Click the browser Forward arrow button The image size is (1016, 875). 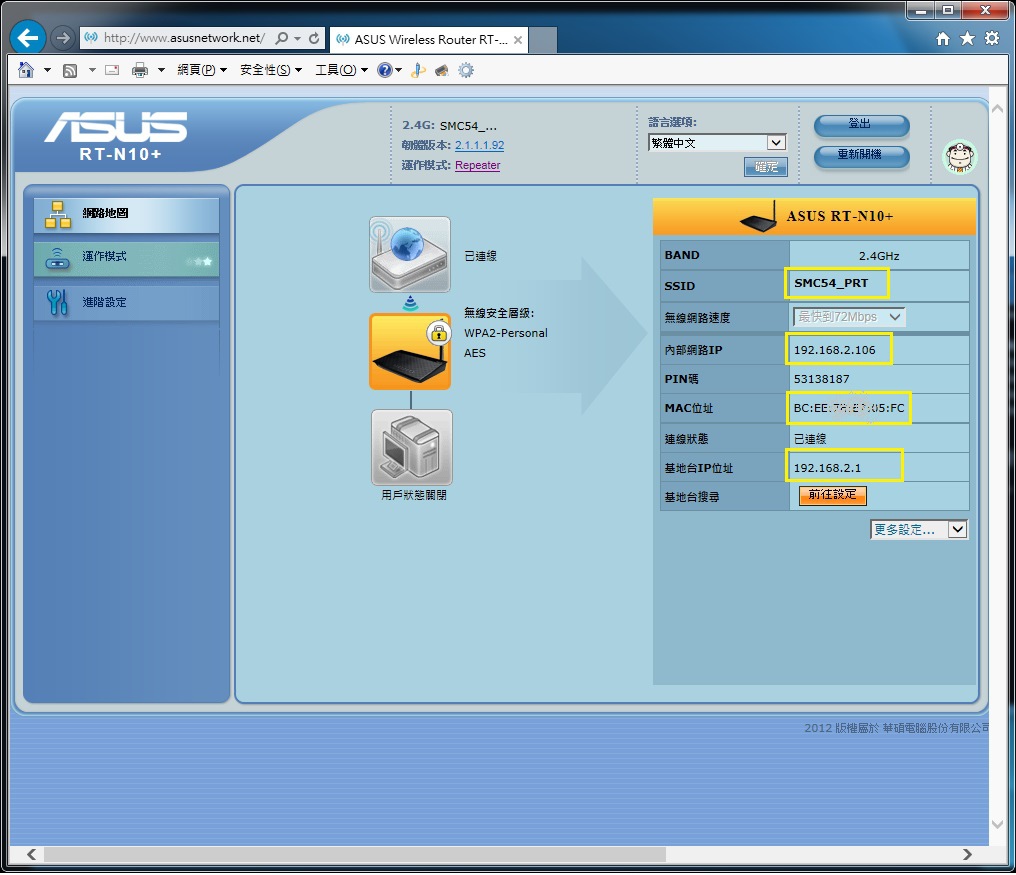63,38
